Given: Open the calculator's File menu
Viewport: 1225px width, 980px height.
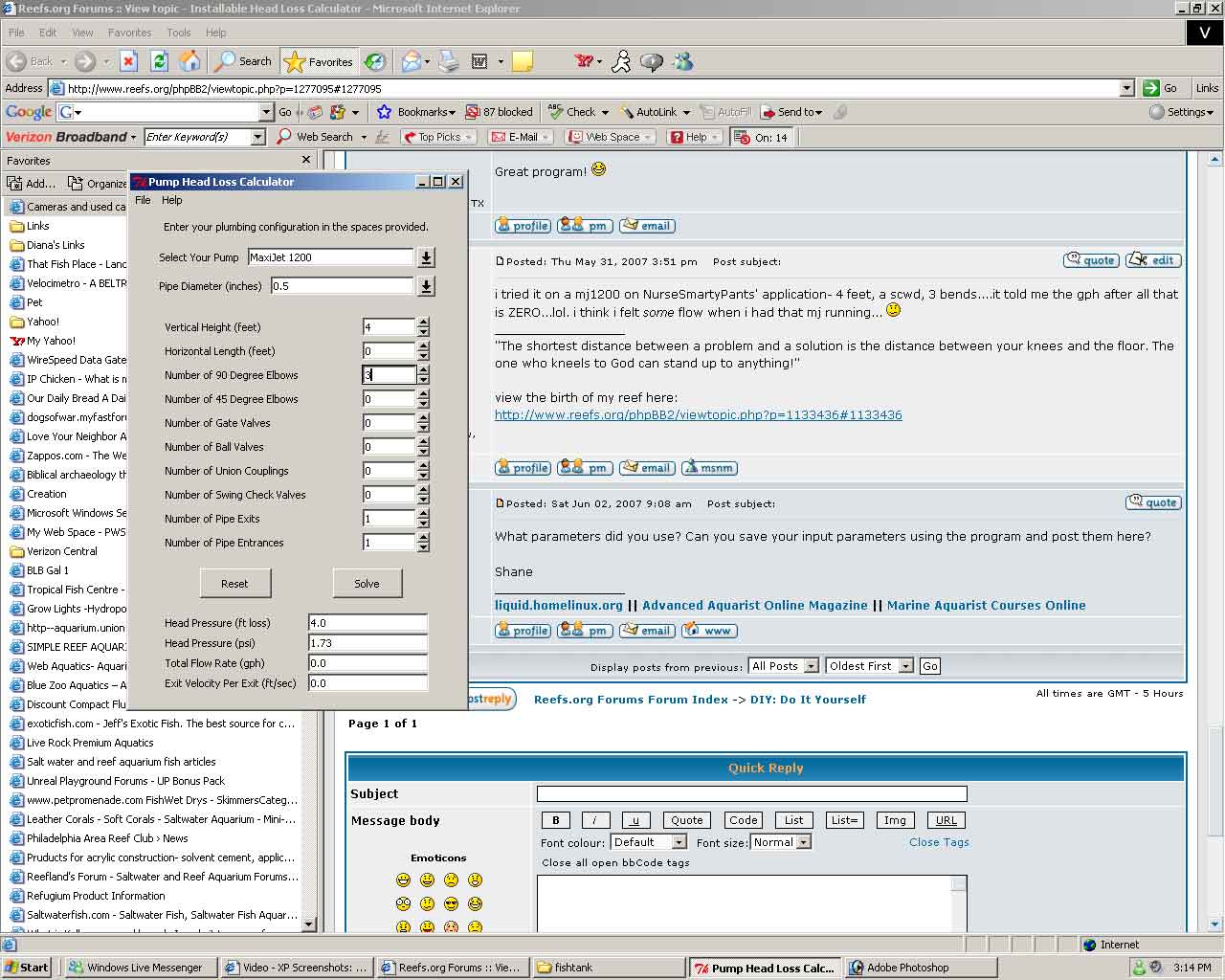Looking at the screenshot, I should (143, 200).
